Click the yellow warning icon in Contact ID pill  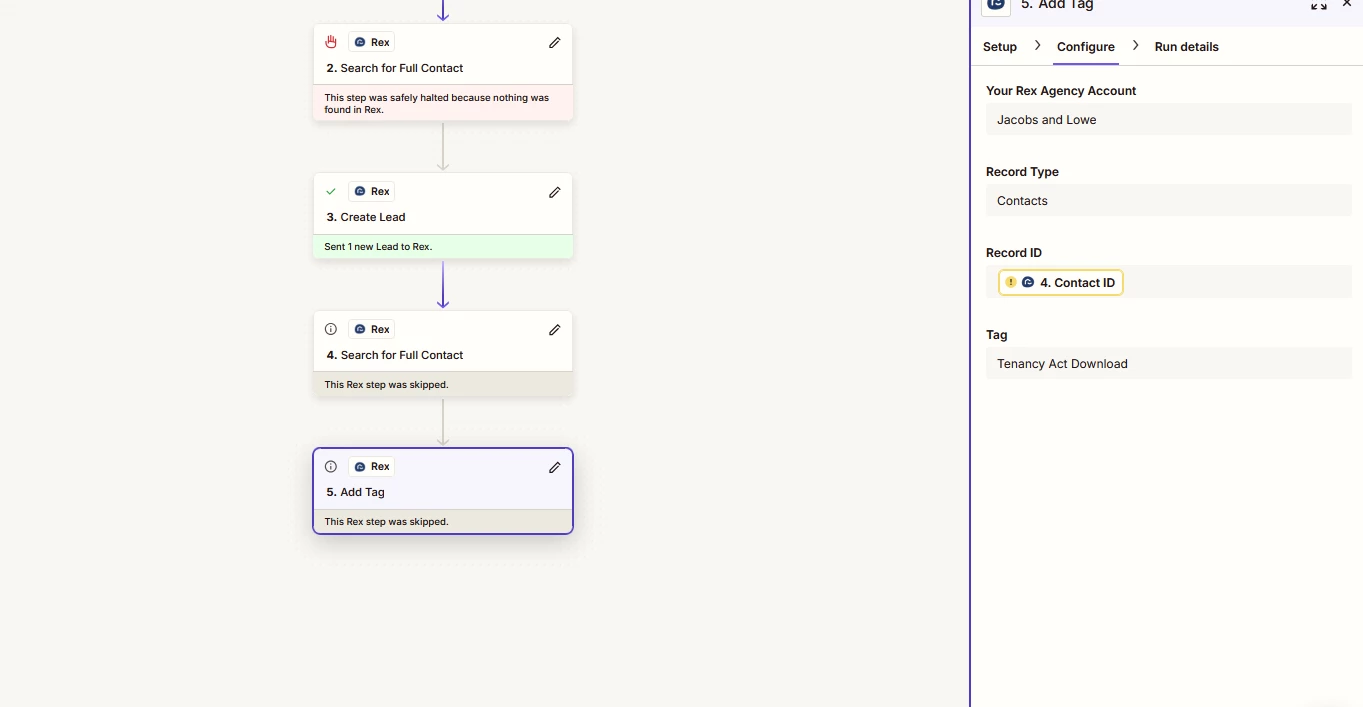tap(1011, 283)
